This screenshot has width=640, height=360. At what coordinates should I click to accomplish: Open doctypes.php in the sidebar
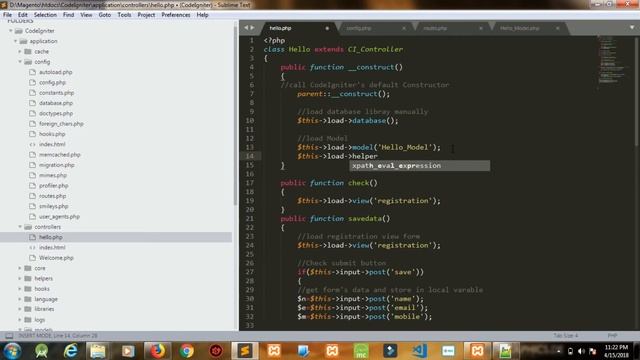pyautogui.click(x=56, y=113)
